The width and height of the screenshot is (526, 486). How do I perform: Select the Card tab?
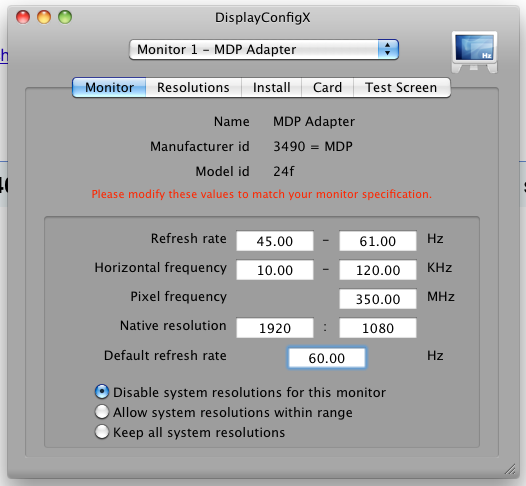327,88
